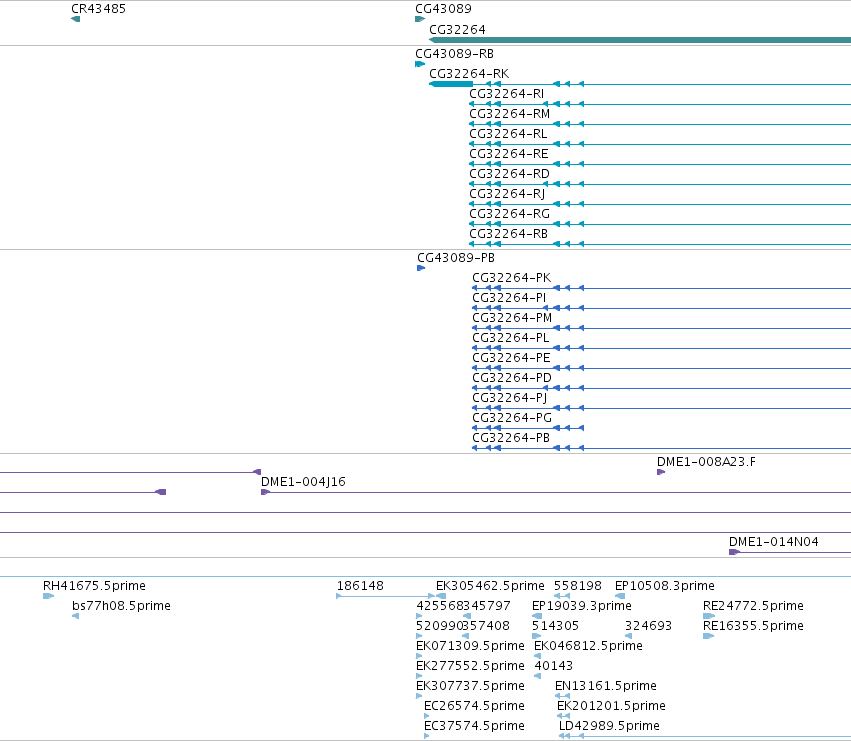
Task: Select transcript CG32264-RL
Action: point(508,134)
